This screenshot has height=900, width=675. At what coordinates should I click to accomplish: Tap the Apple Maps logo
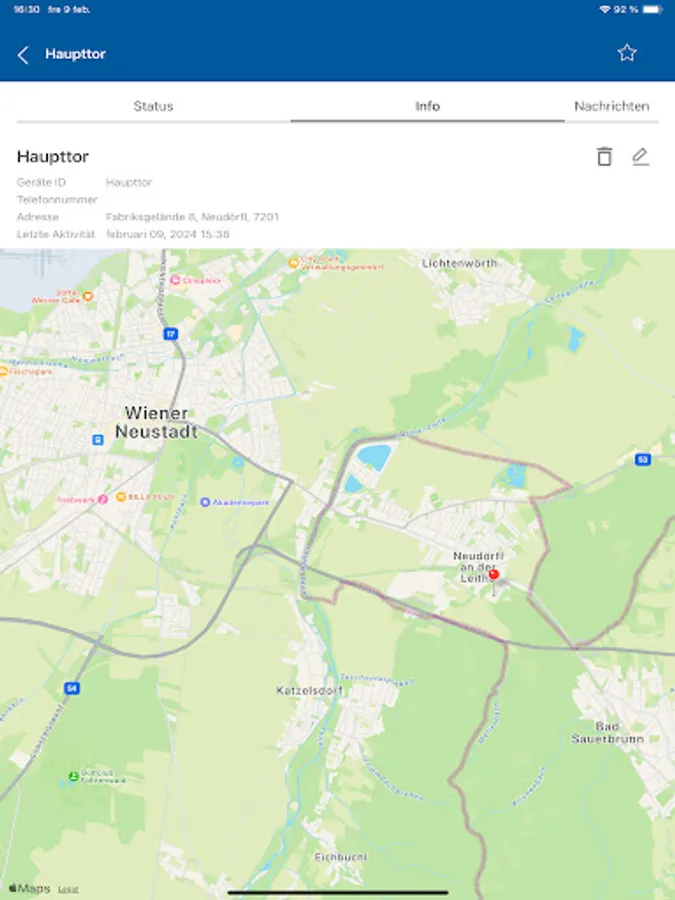coord(29,889)
